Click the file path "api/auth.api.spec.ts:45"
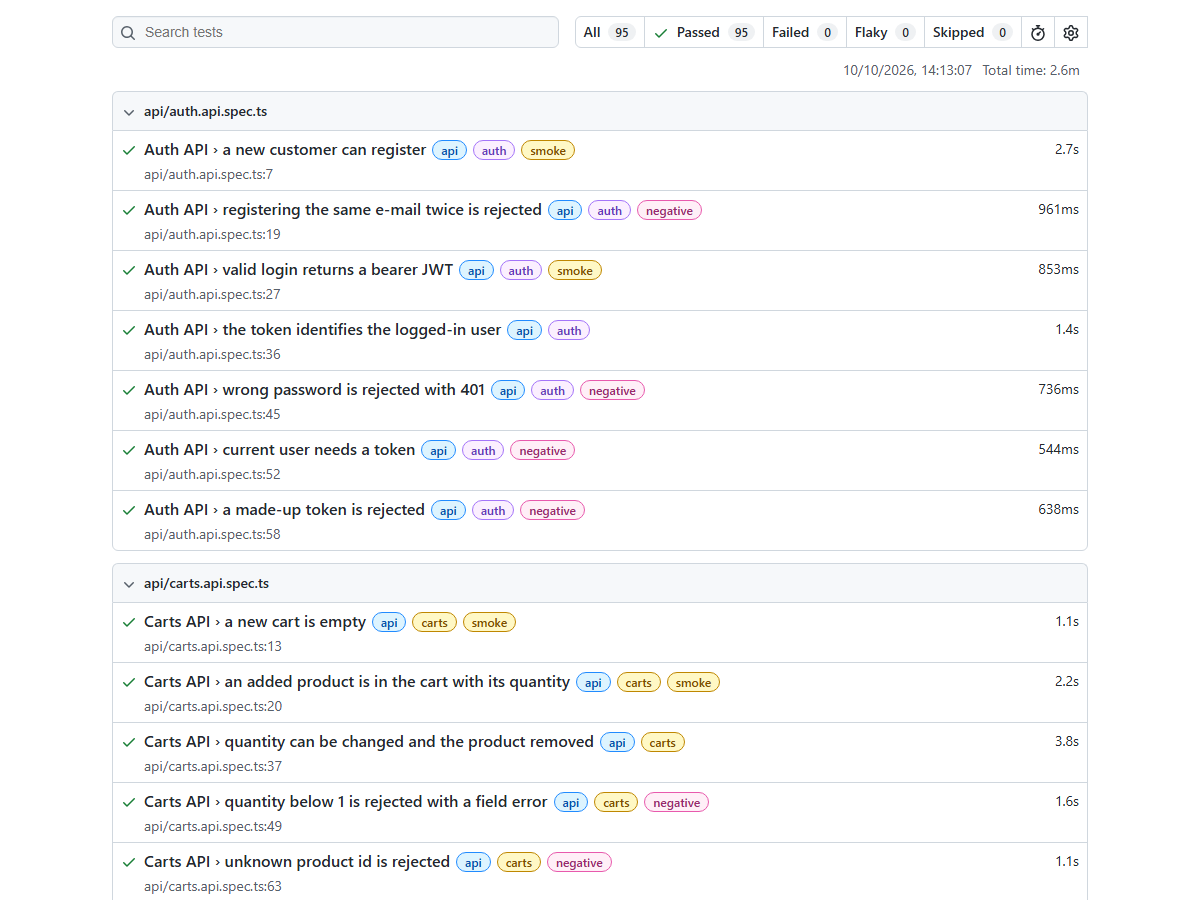 click(212, 415)
